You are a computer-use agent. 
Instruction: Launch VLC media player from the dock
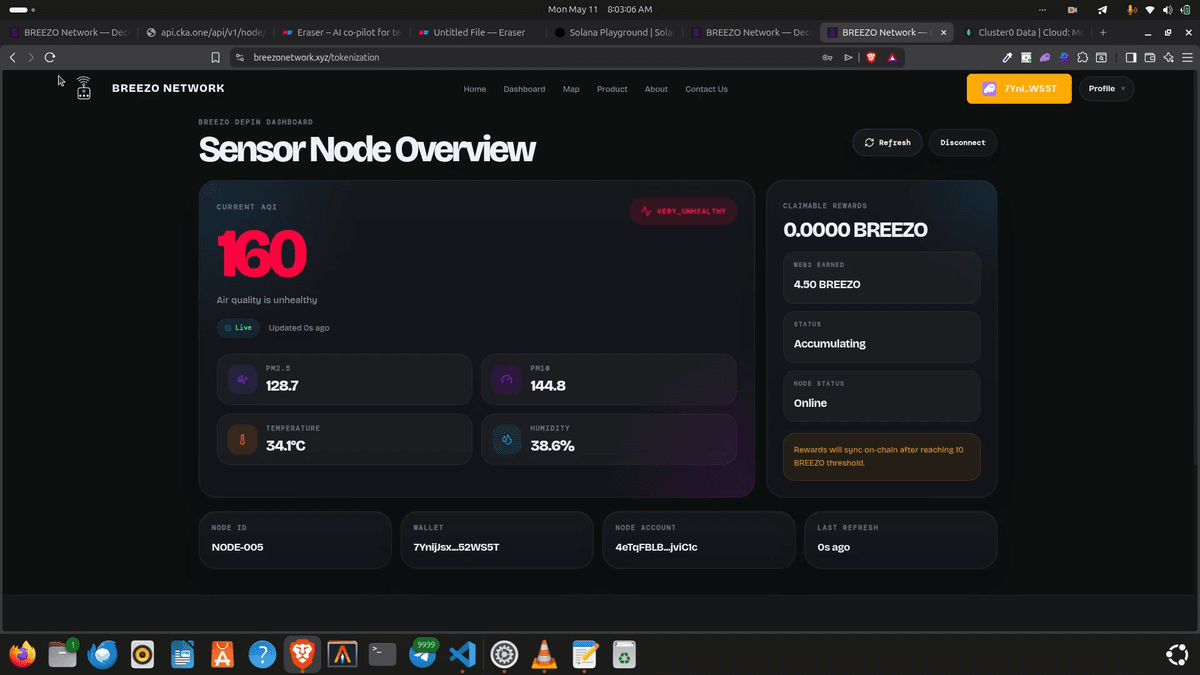[x=543, y=655]
